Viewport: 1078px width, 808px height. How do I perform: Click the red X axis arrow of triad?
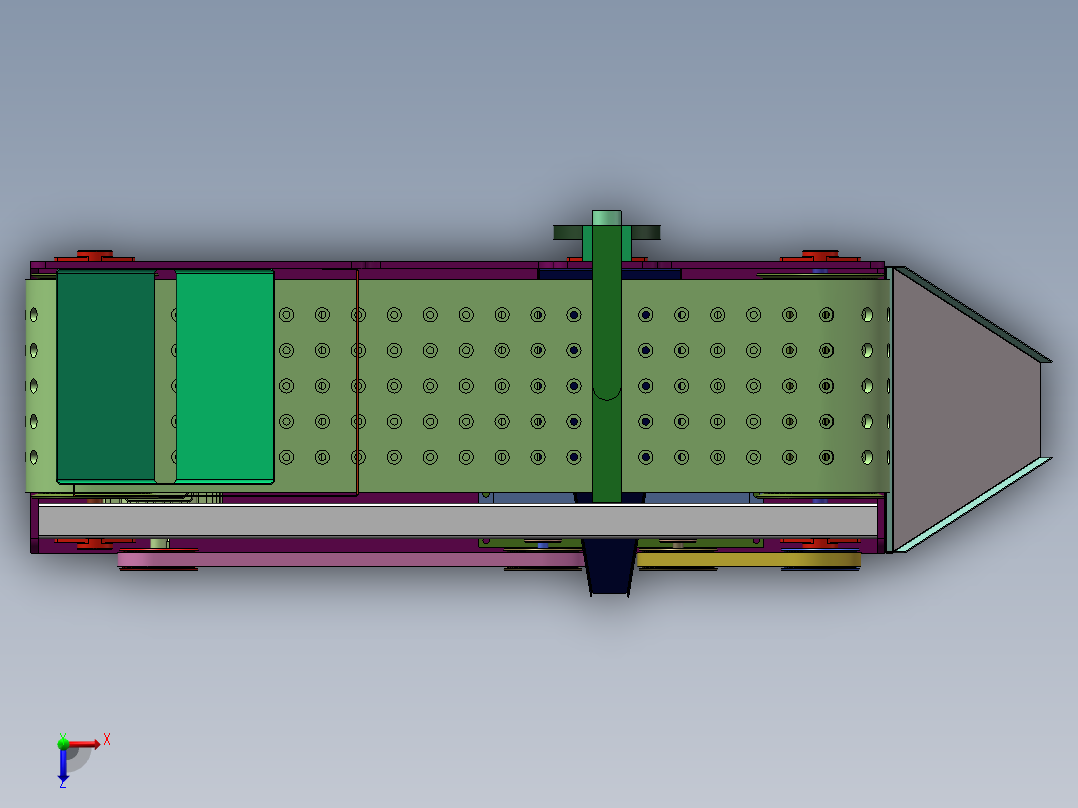[85, 744]
